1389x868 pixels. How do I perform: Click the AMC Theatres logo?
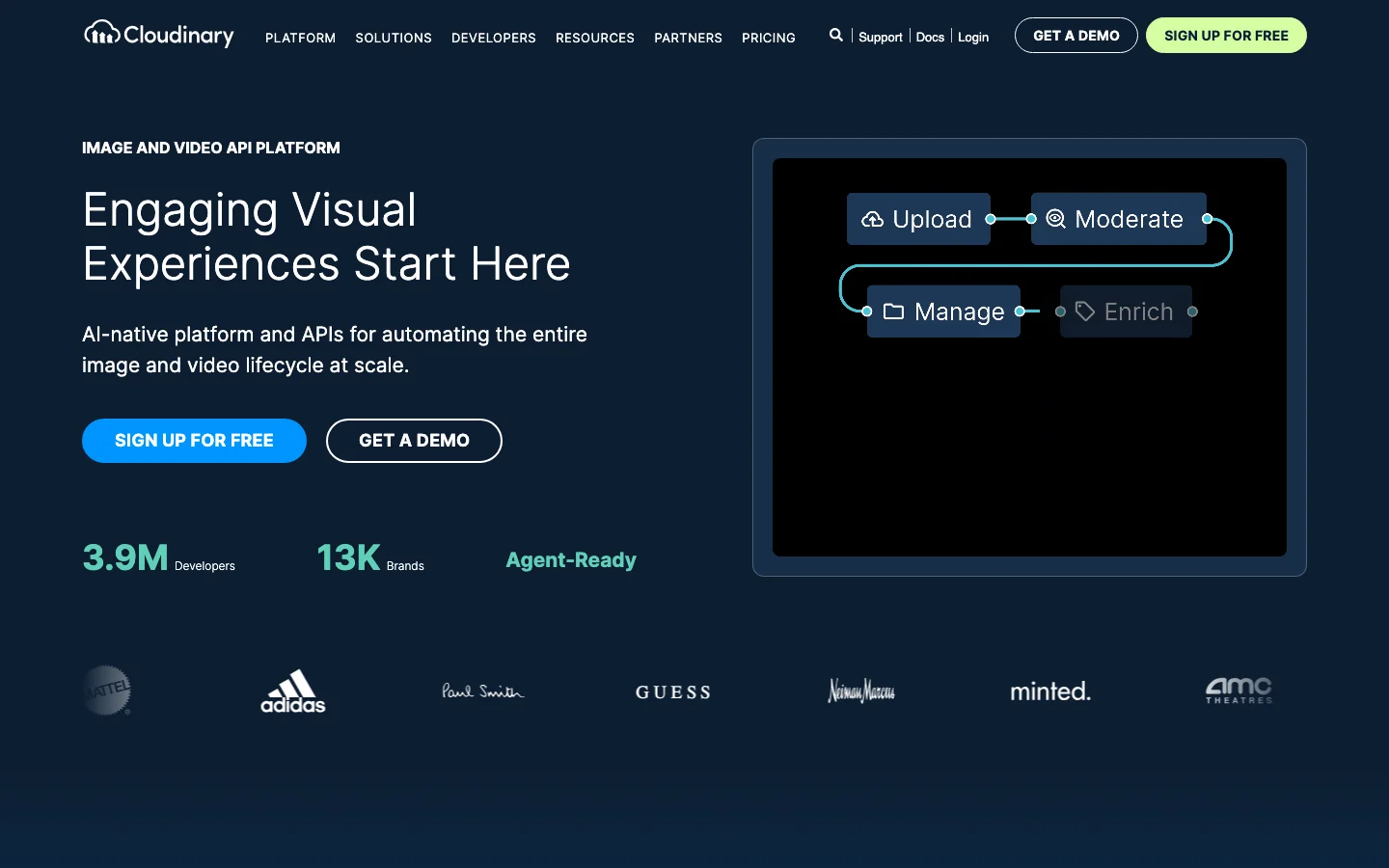1239,691
